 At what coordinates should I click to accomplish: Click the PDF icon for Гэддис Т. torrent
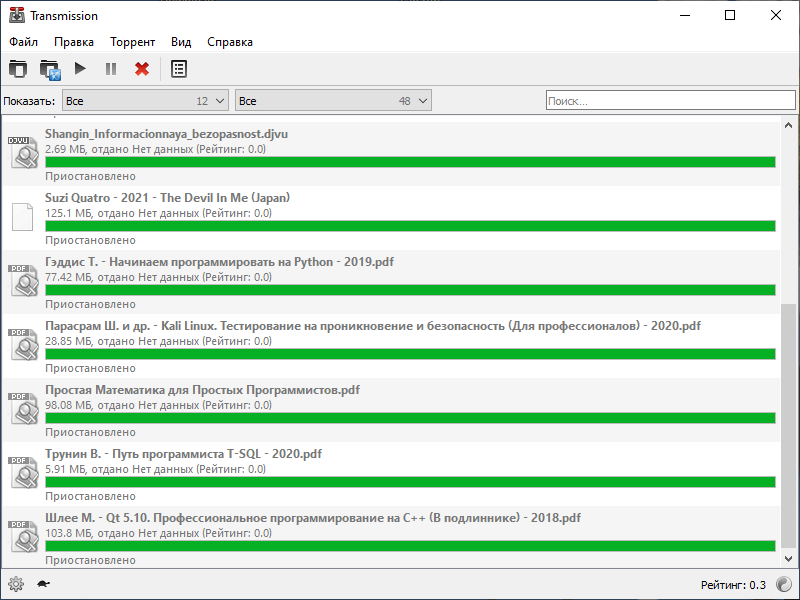[23, 280]
